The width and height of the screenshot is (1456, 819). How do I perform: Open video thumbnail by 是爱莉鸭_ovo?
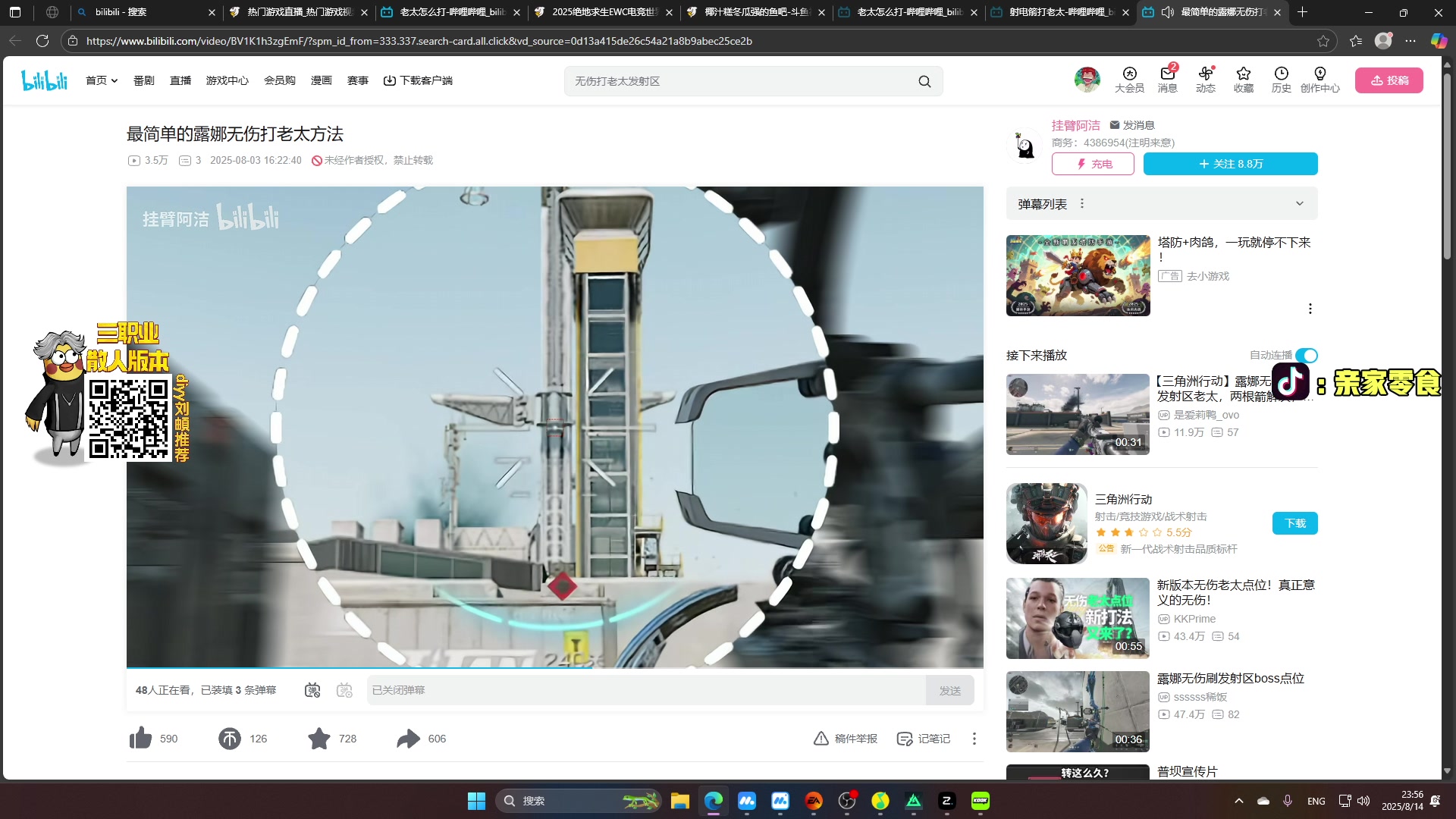1078,414
